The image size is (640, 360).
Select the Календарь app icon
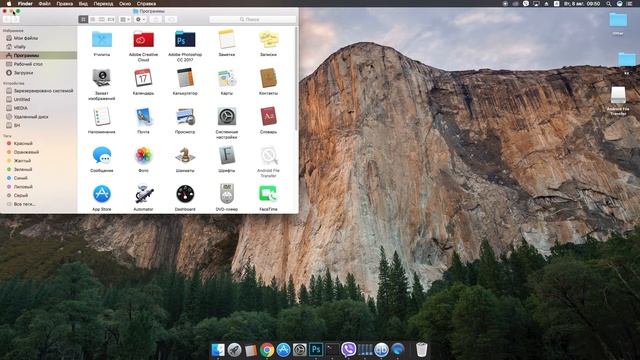click(x=143, y=78)
